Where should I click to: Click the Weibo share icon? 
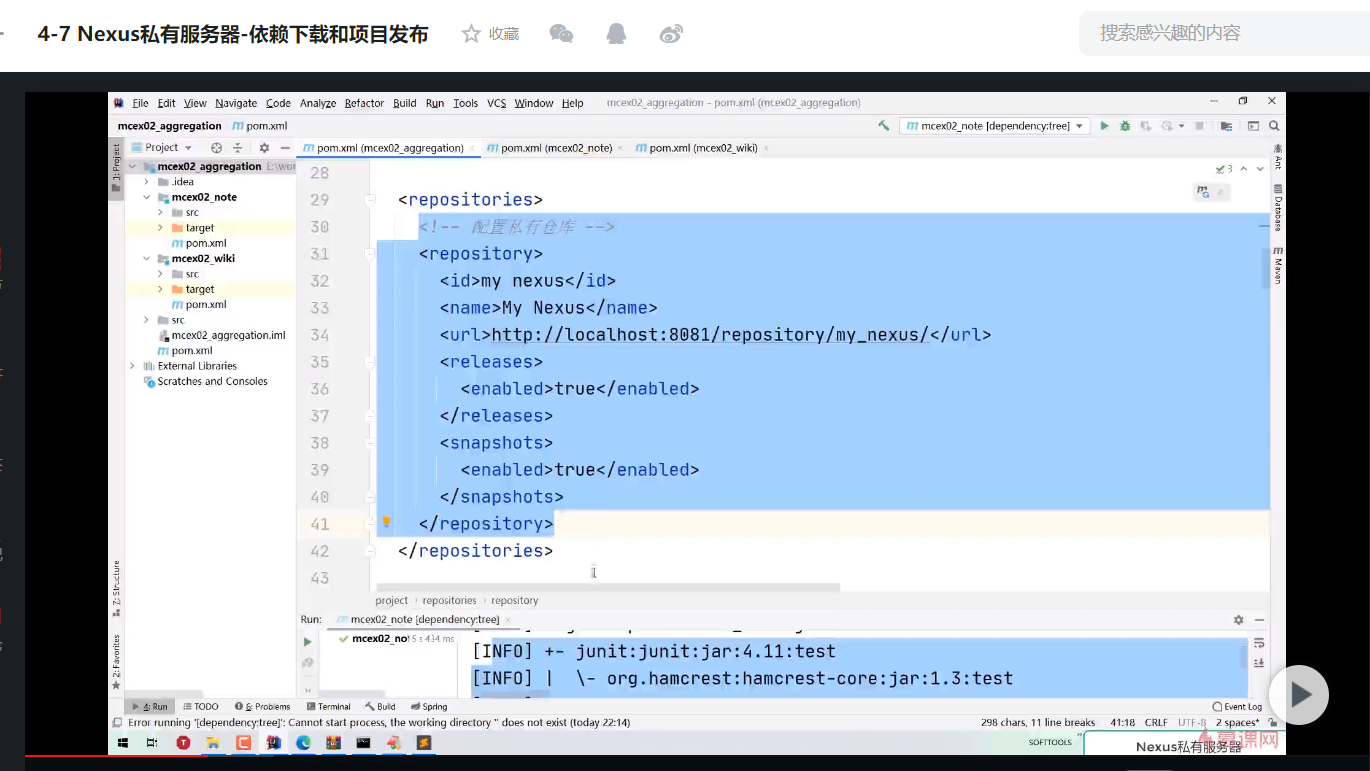(671, 34)
